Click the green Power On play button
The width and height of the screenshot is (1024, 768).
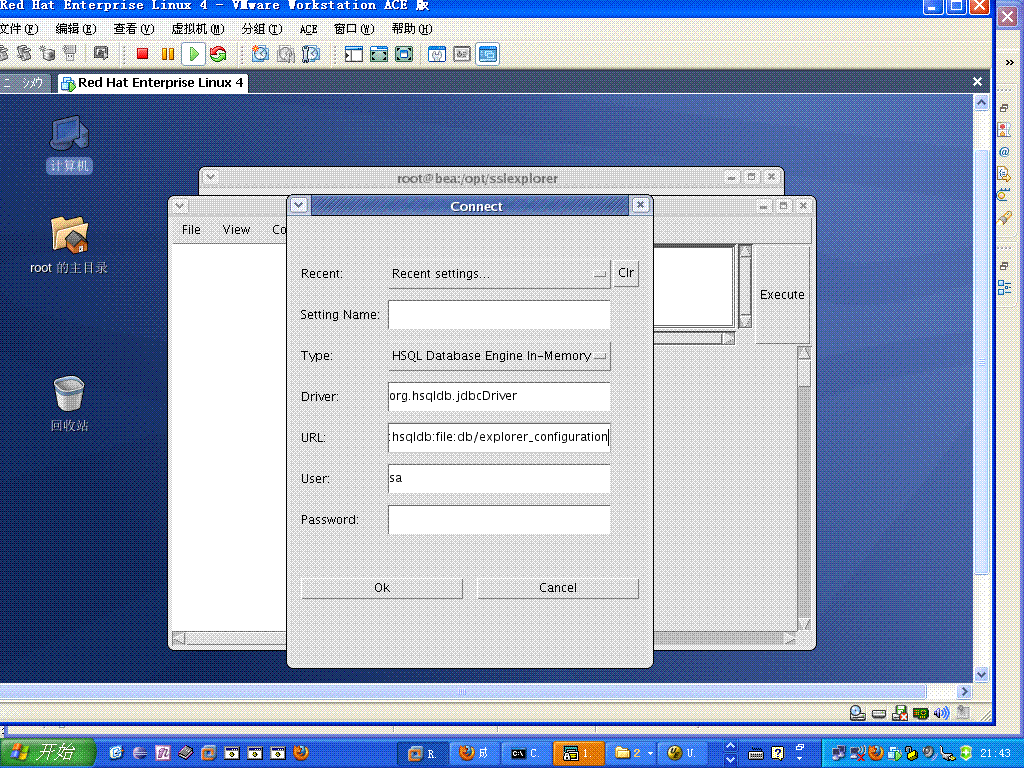194,54
